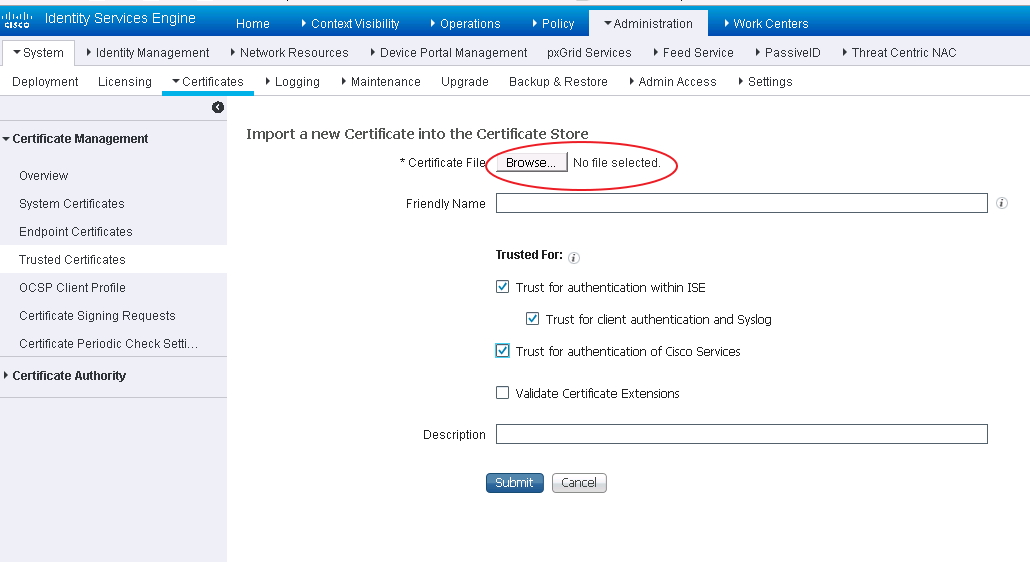Open the Admin Access dropdown

673,81
